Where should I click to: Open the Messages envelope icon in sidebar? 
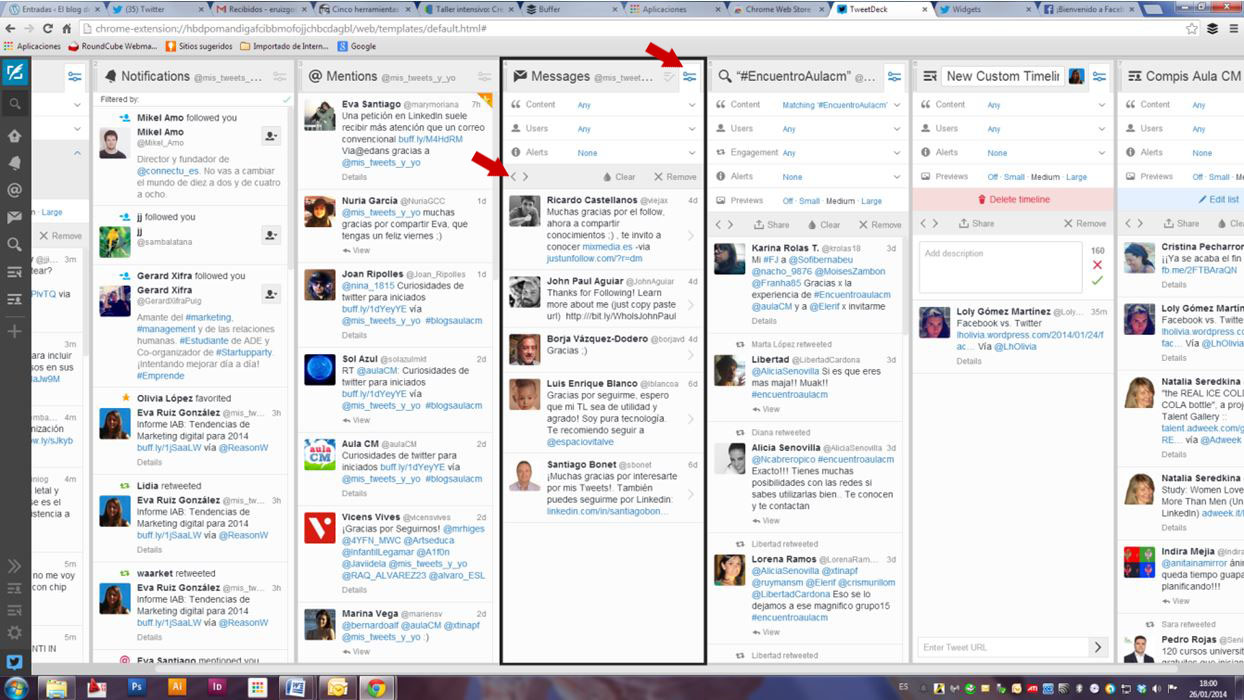point(15,217)
